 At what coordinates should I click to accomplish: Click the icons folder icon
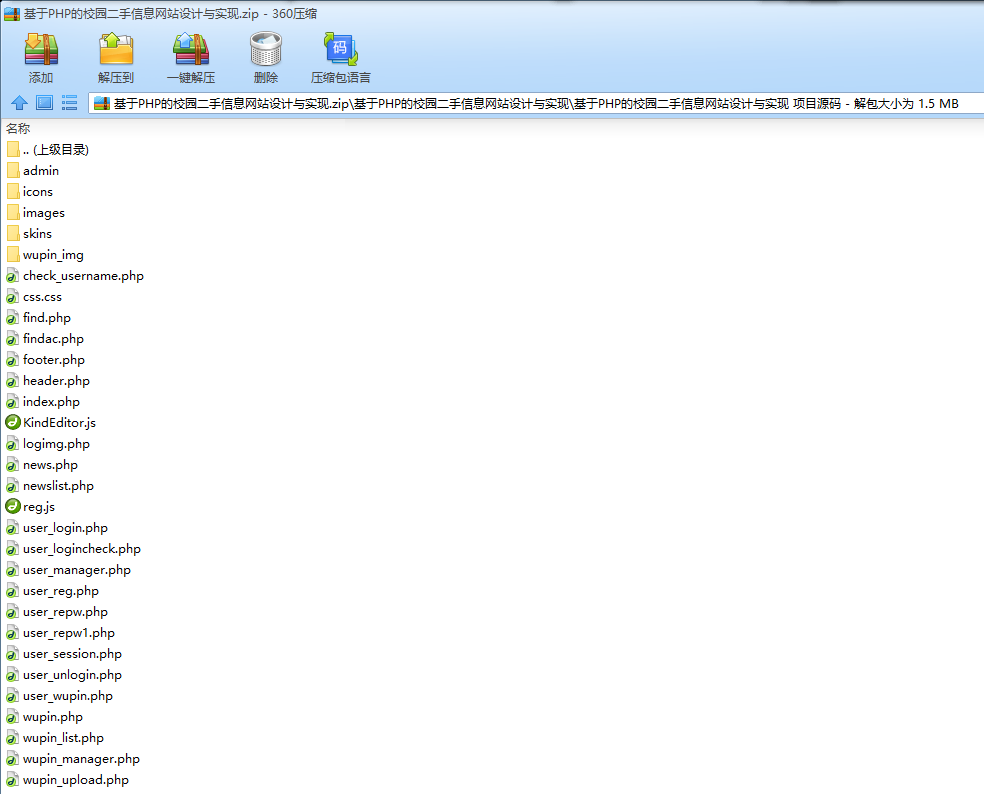(13, 191)
